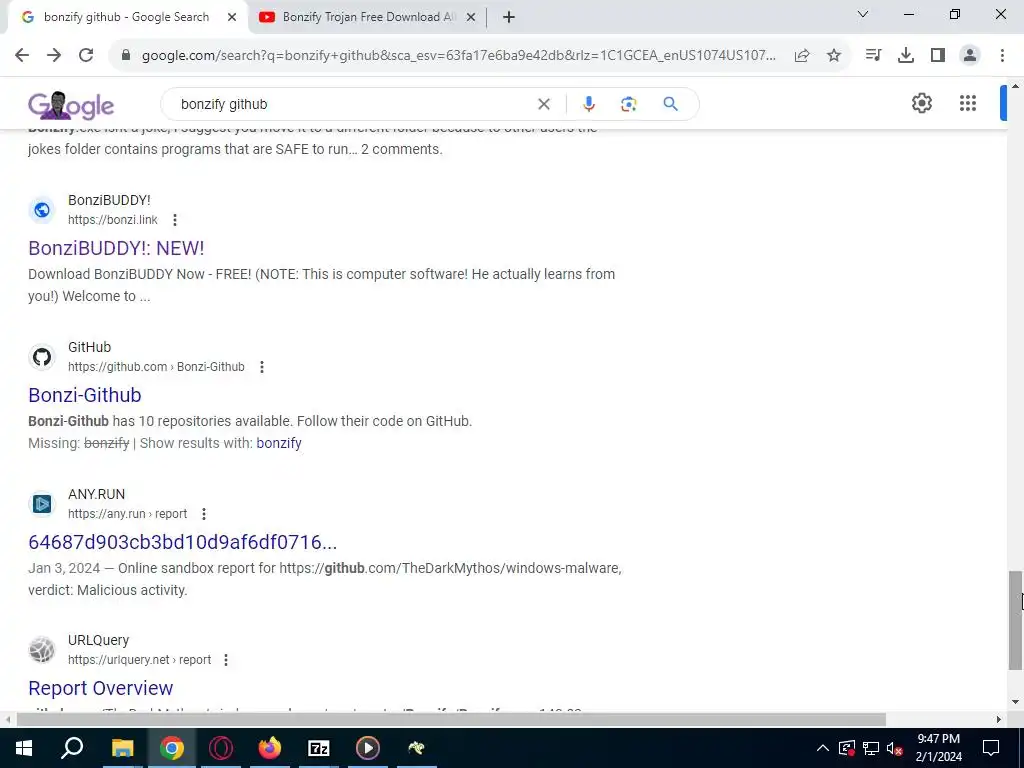Image resolution: width=1024 pixels, height=768 pixels.
Task: Open Firefox from the taskbar
Action: pyautogui.click(x=270, y=748)
